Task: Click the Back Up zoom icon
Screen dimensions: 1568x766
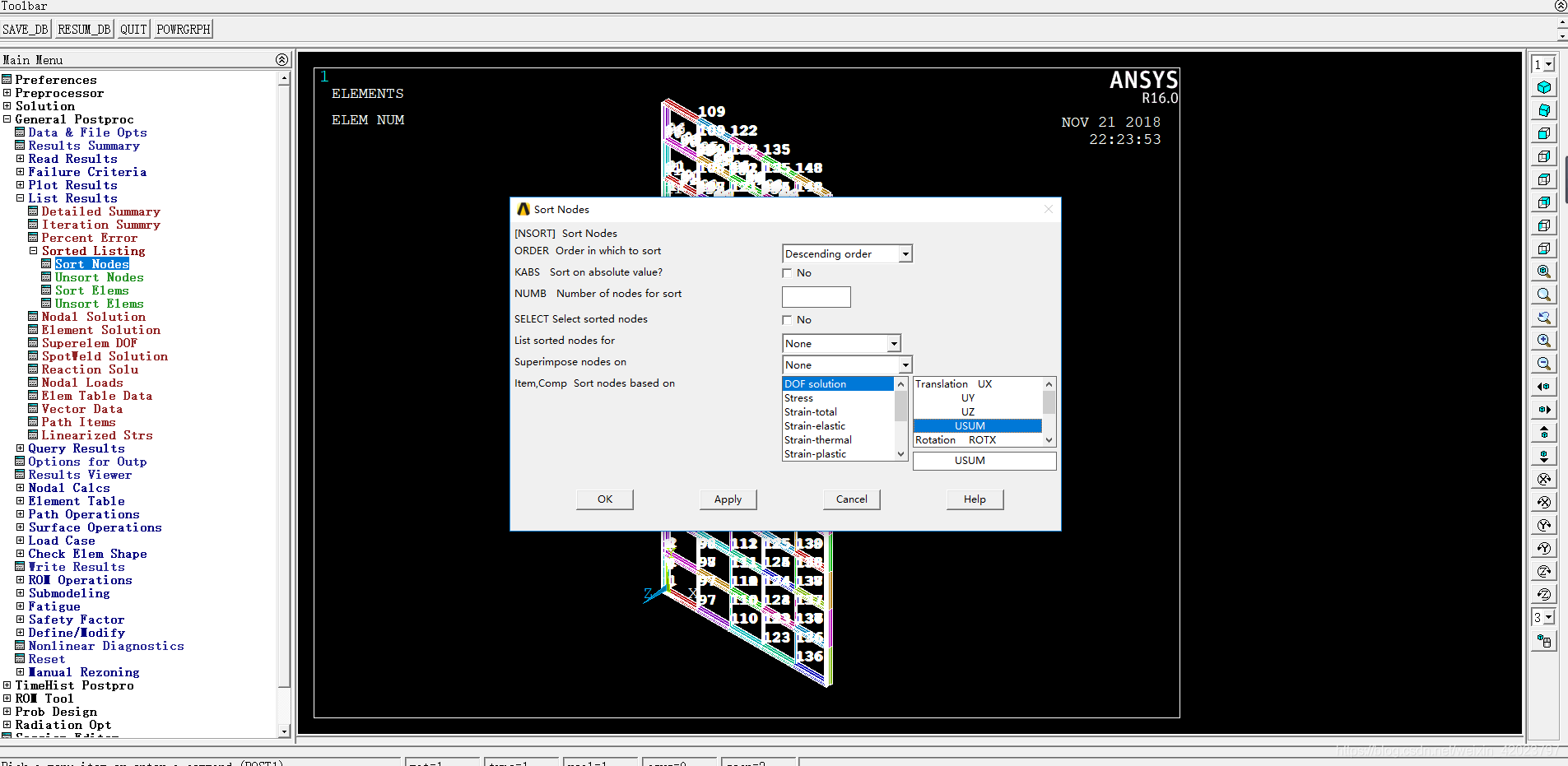Action: [x=1544, y=318]
